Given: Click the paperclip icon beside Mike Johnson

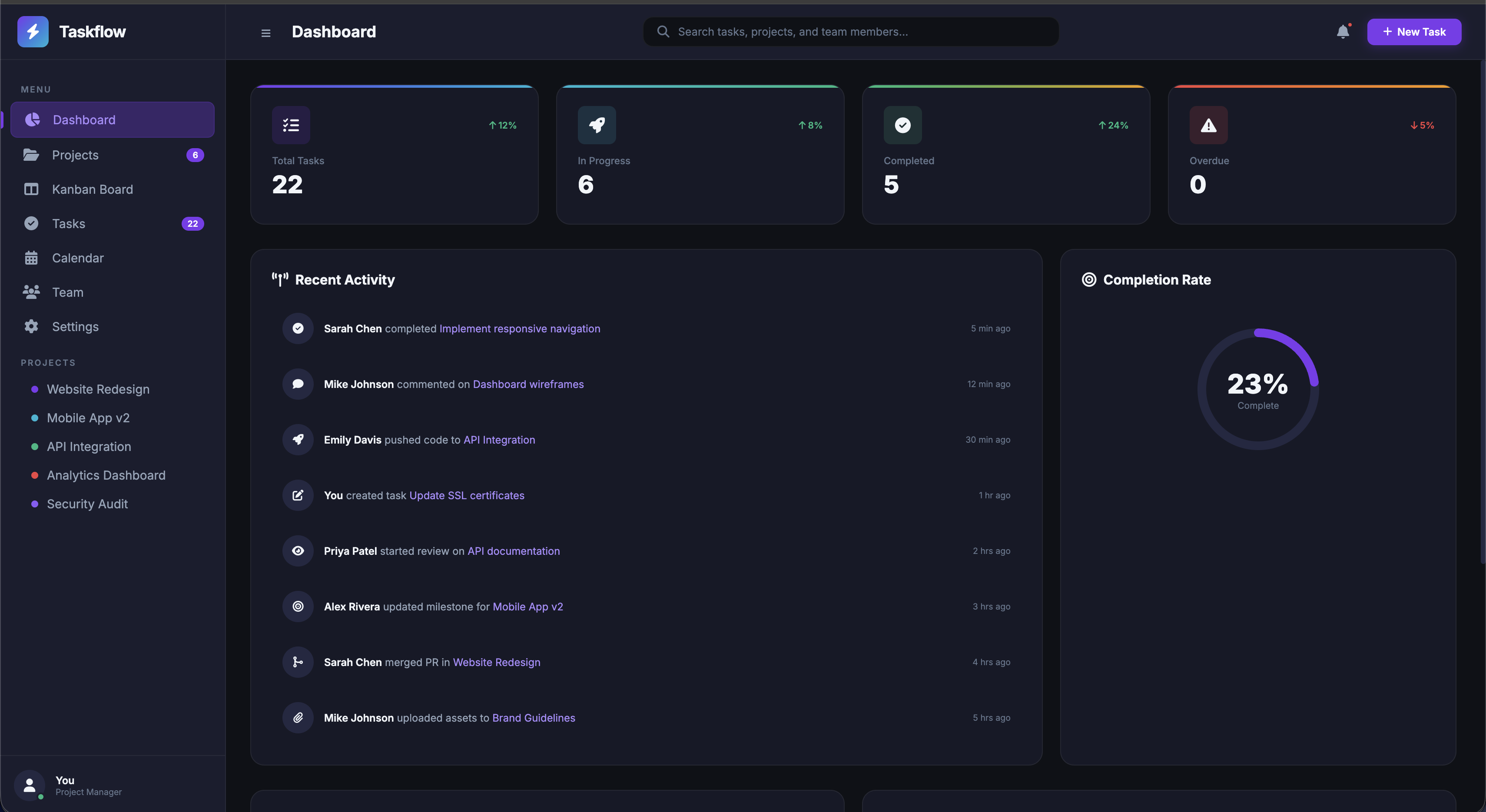Looking at the screenshot, I should coord(298,718).
